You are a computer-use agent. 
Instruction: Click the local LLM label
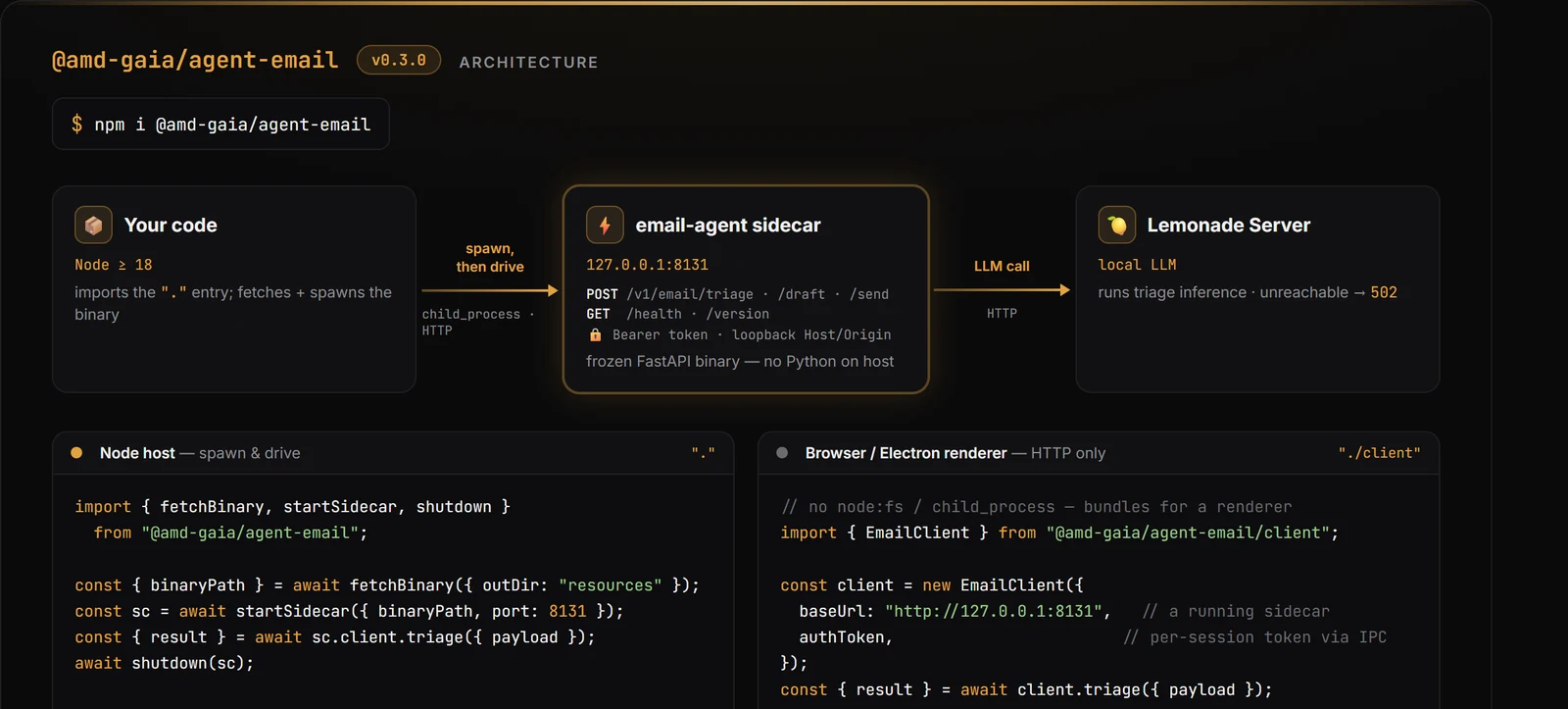(1137, 265)
